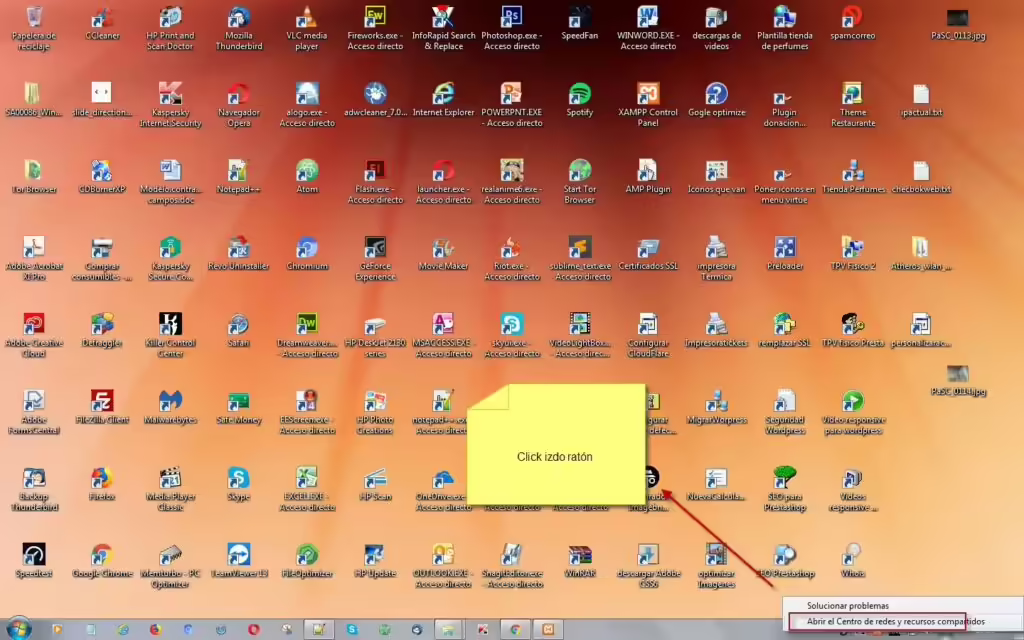Viewport: 1024px width, 640px height.
Task: Open the Windows Start button
Action: pos(18,629)
